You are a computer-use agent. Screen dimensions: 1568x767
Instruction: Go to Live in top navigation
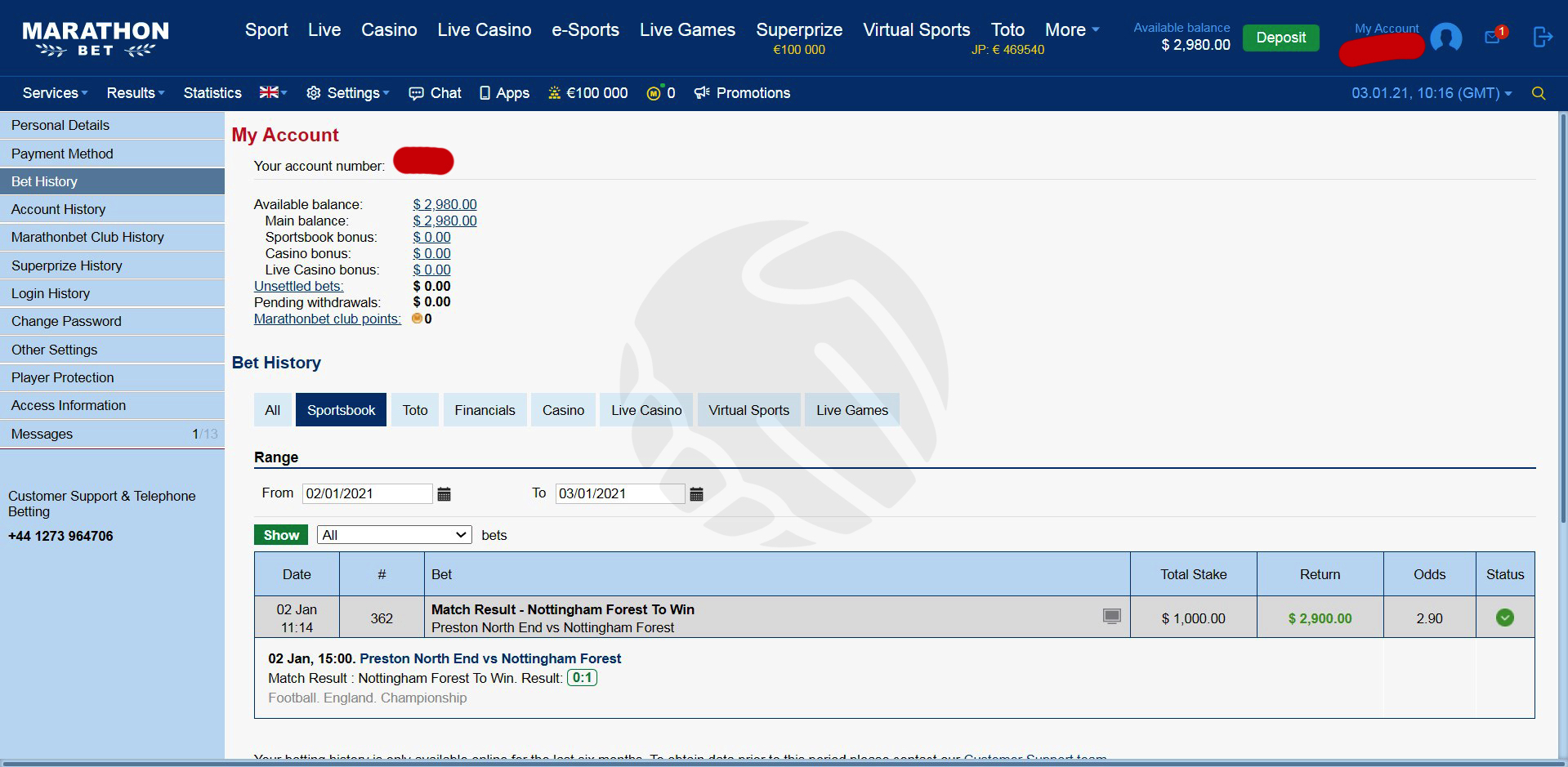(x=324, y=30)
